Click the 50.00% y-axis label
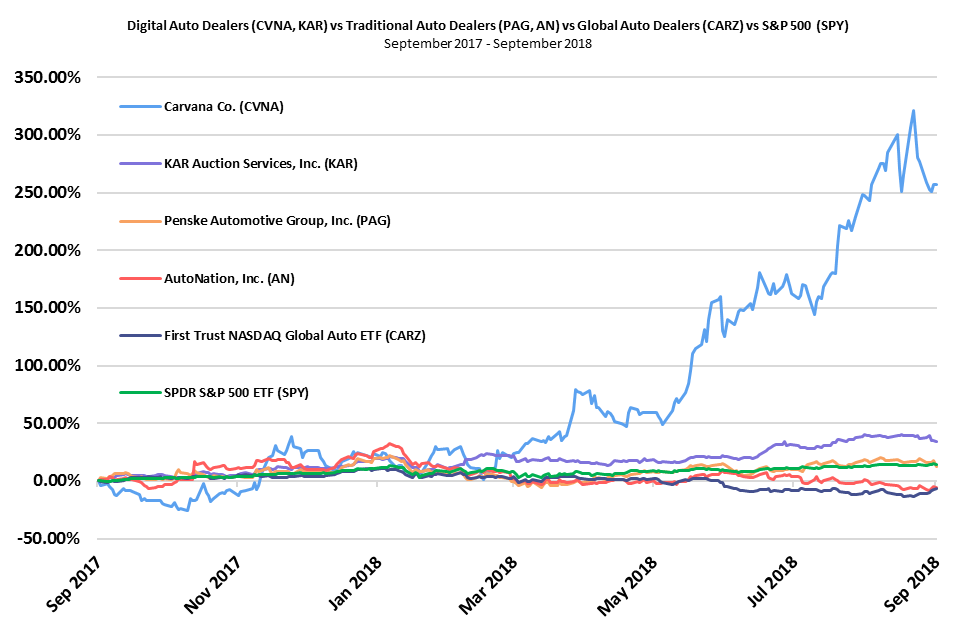975x634 pixels. (52, 423)
